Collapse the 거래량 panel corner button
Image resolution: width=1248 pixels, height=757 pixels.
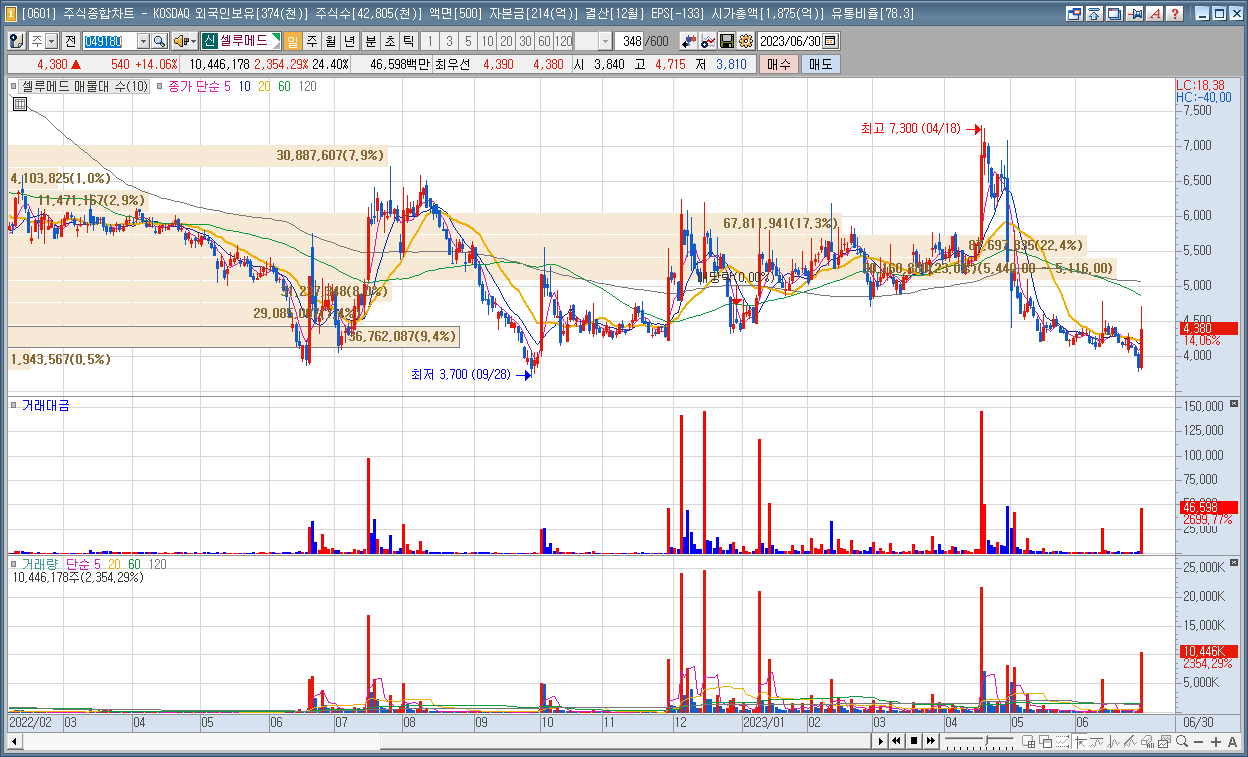pos(1232,563)
